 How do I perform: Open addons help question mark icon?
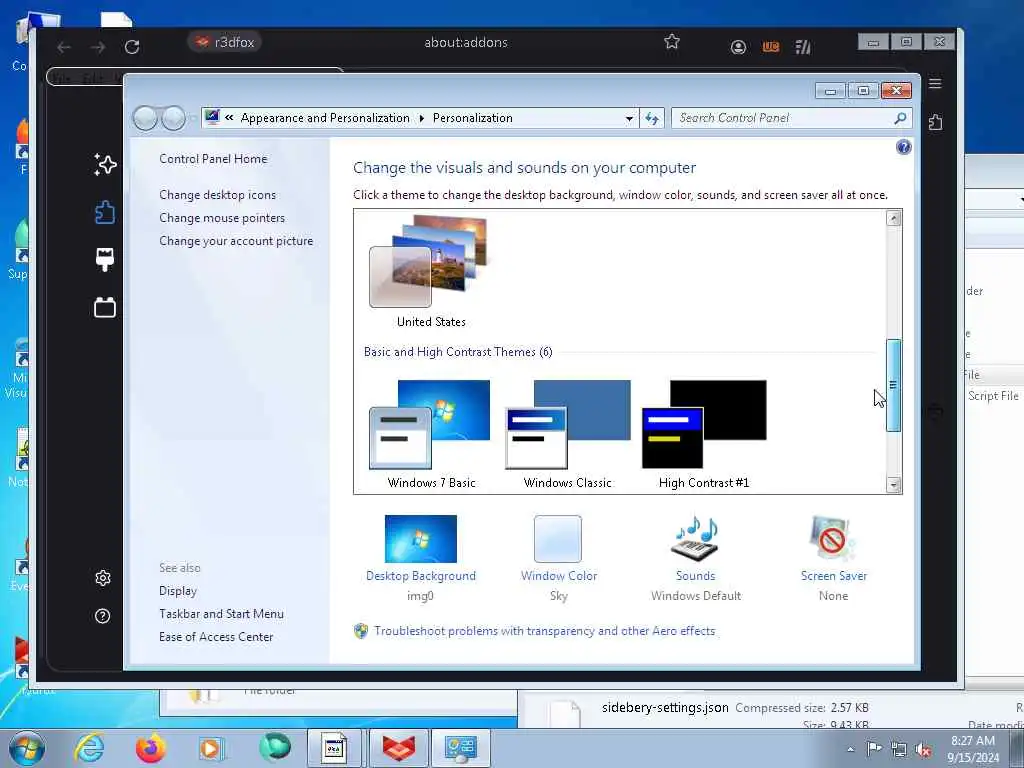(103, 616)
